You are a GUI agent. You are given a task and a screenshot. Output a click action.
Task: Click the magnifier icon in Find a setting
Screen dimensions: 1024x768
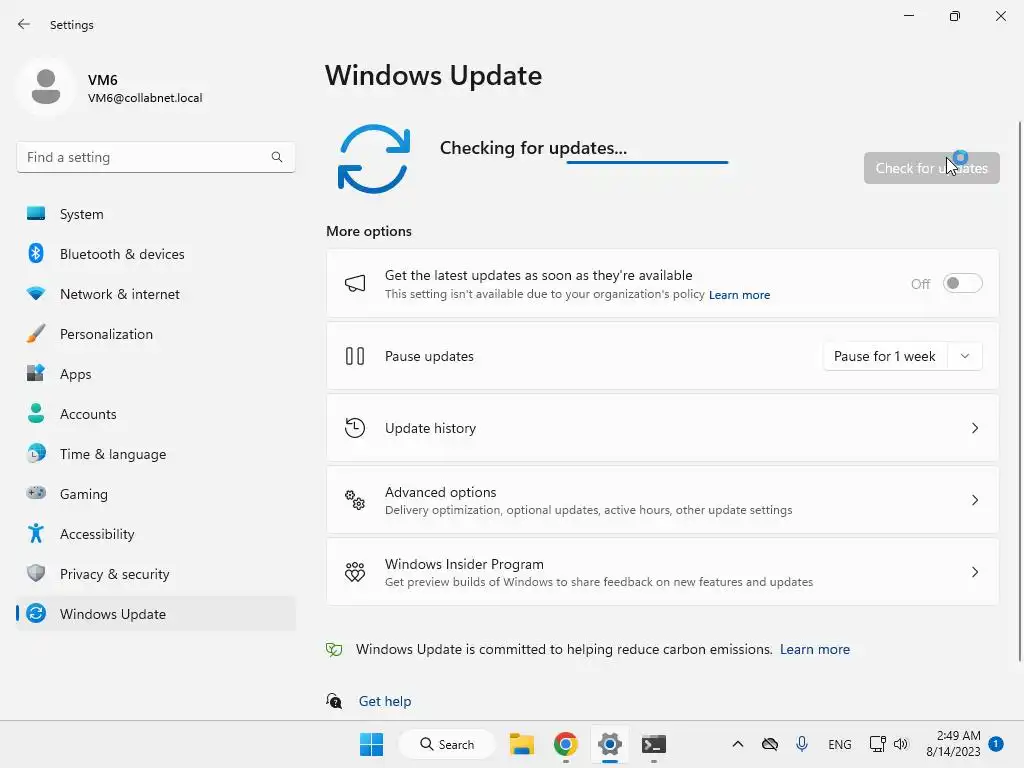(277, 157)
